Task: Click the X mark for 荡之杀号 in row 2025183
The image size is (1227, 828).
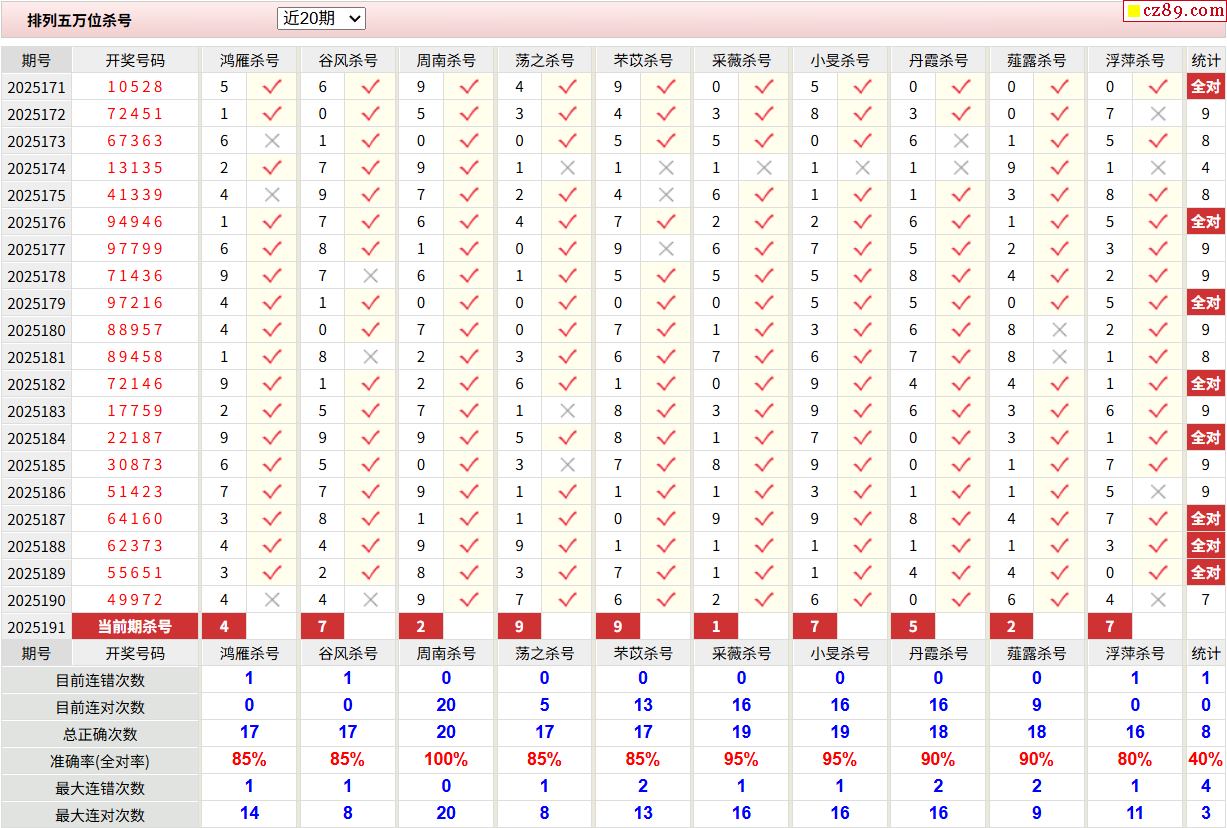Action: click(x=568, y=411)
